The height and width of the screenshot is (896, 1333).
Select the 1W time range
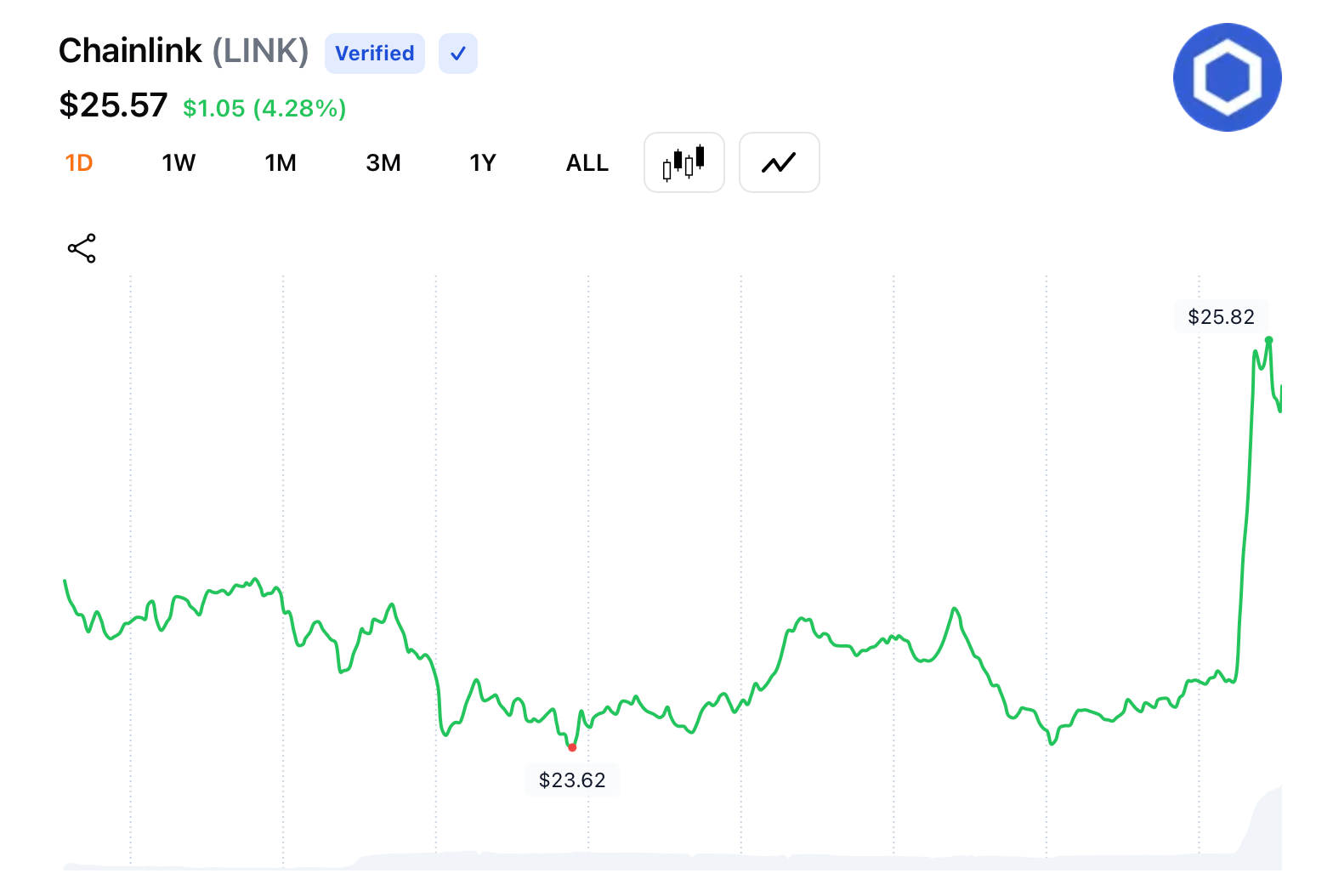pyautogui.click(x=179, y=162)
